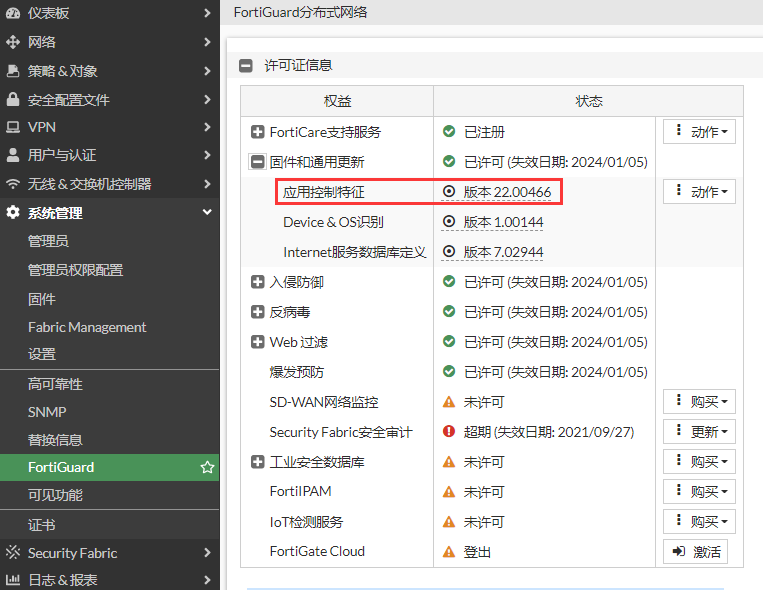Click the 激活 button for FortiGate Cloud
Viewport: 763px width, 590px height.
coord(695,552)
